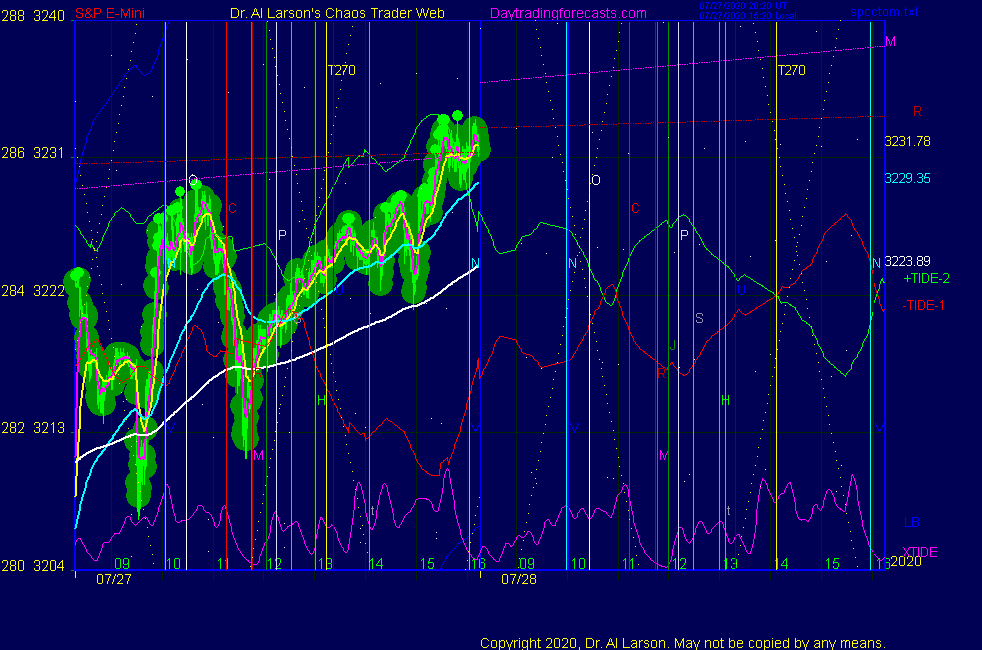
Task: Select the "07/27/2020 20:20 UT" timestamp
Action: [x=743, y=6]
